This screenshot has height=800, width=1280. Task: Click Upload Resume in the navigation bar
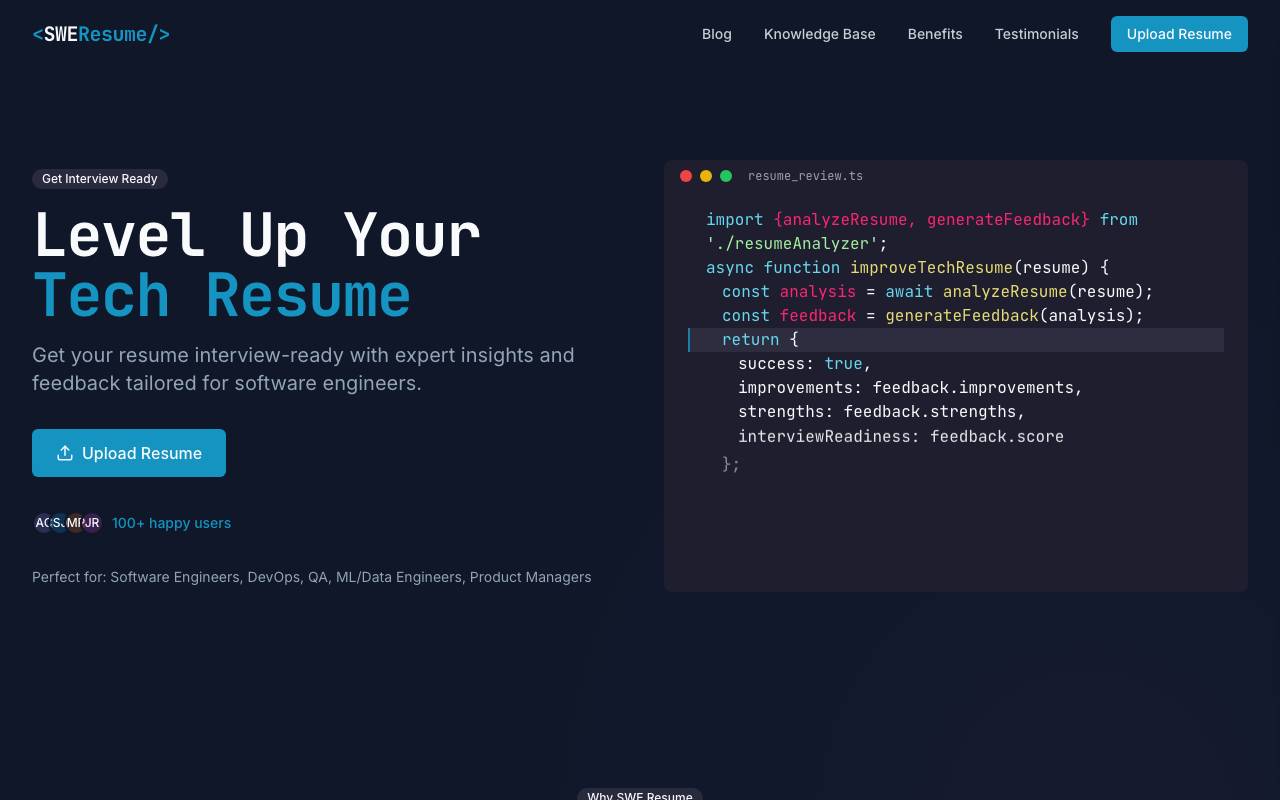click(x=1179, y=34)
